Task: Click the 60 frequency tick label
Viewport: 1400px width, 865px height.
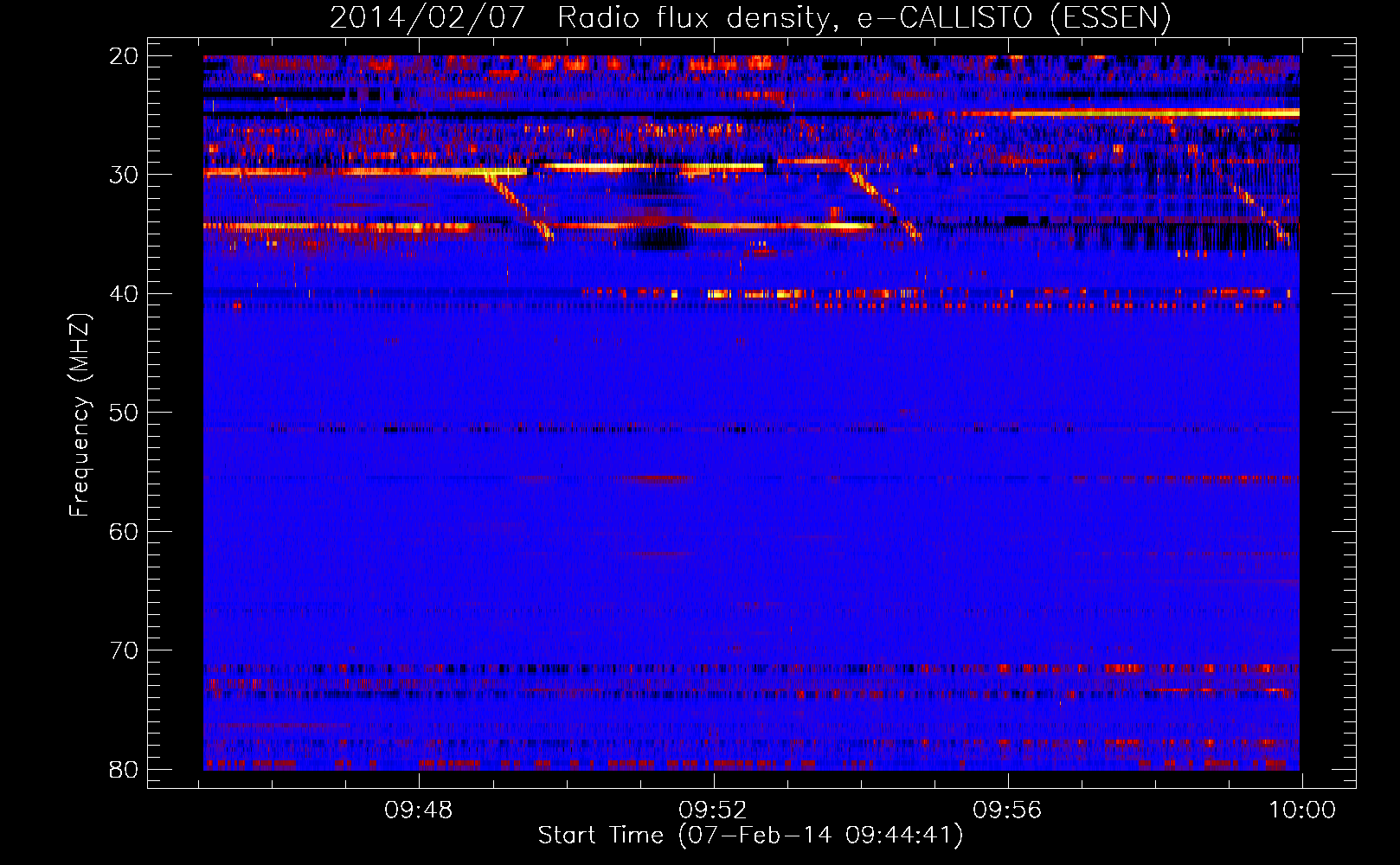Action: click(124, 531)
